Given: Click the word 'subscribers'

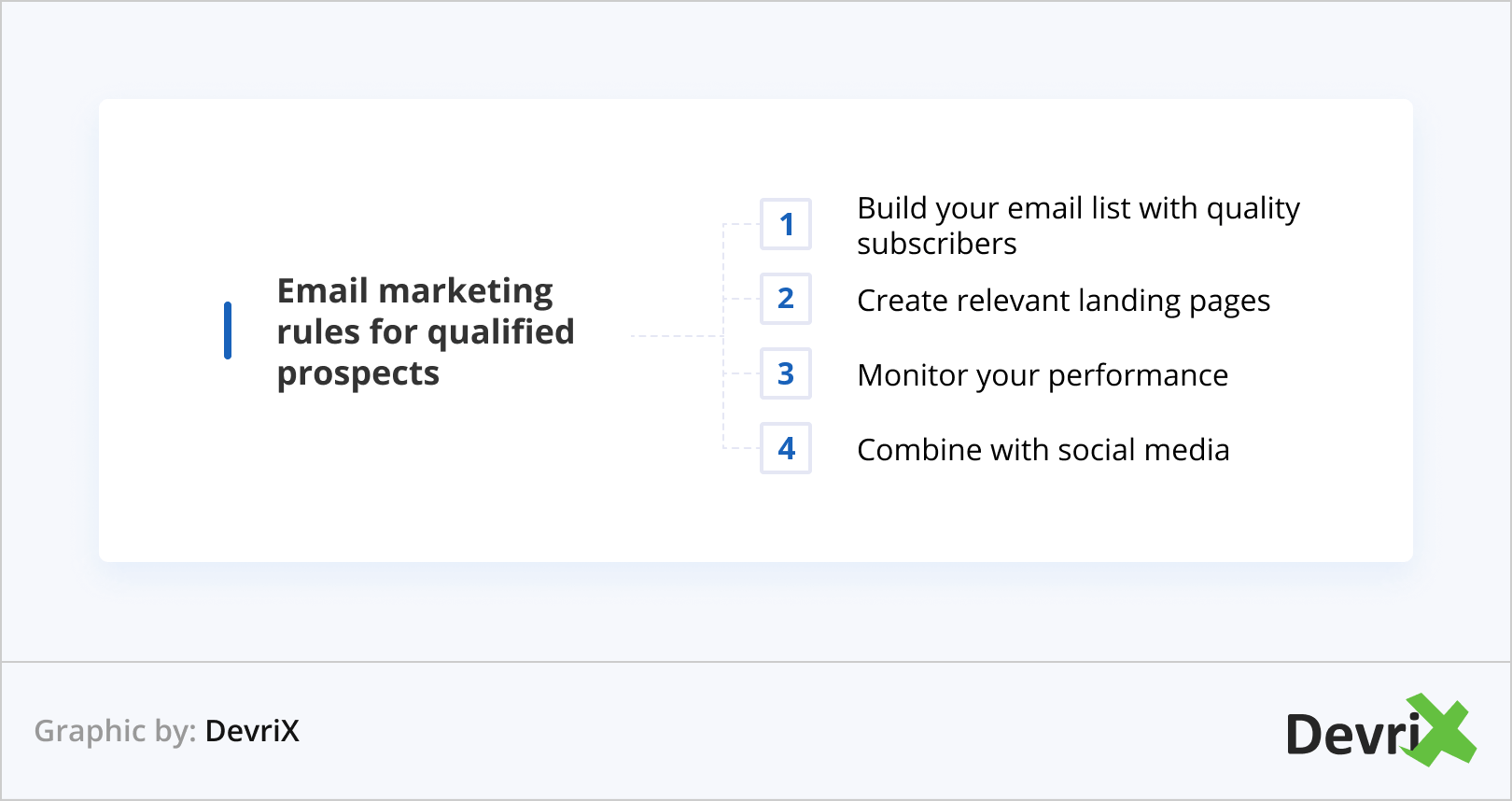Looking at the screenshot, I should [937, 244].
